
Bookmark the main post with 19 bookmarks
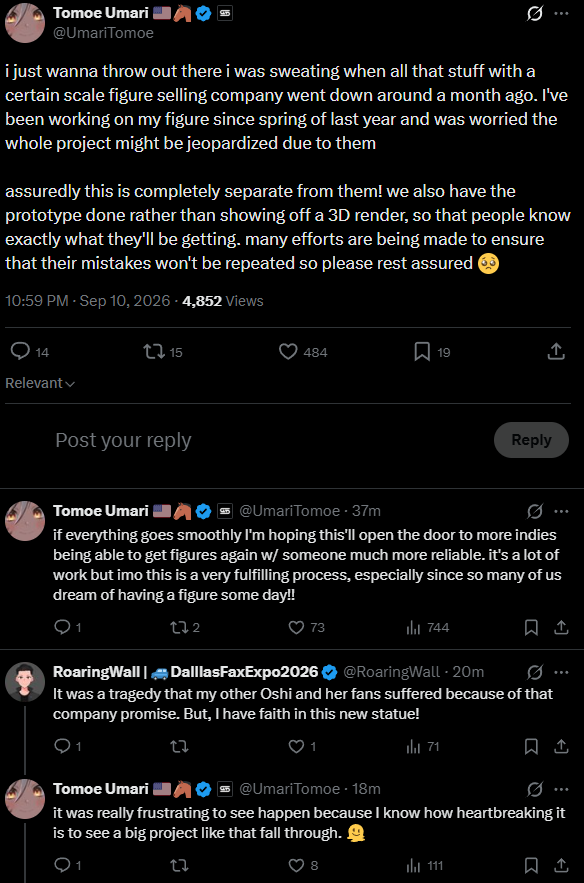pos(432,352)
